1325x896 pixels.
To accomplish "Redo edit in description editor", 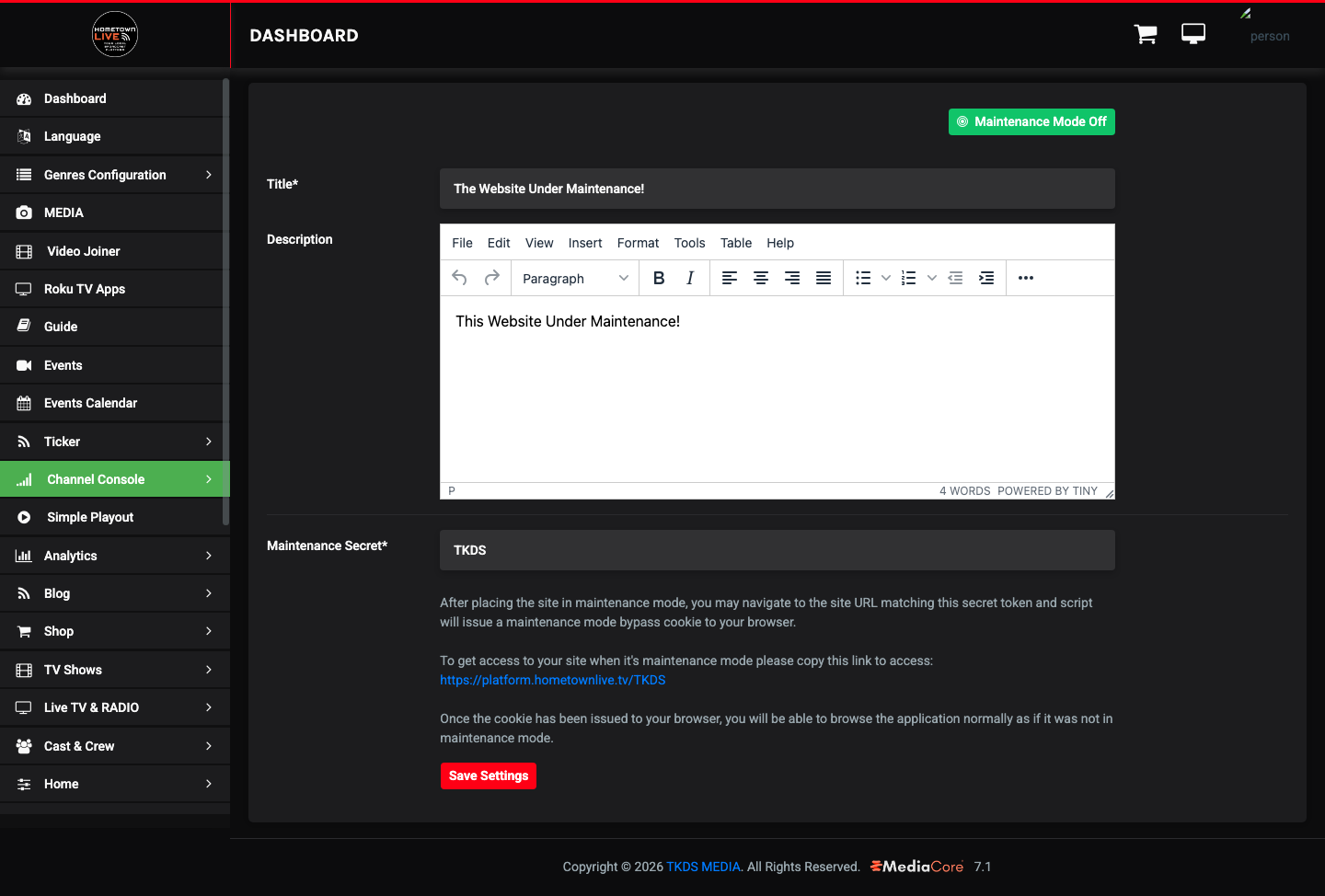I will [x=492, y=278].
